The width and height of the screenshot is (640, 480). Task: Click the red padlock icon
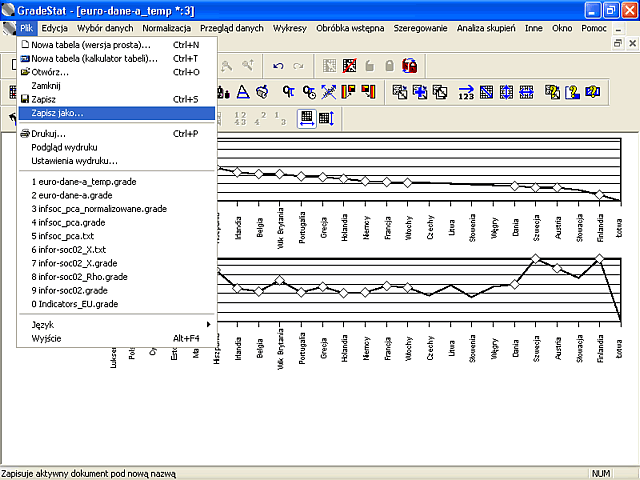coord(409,66)
